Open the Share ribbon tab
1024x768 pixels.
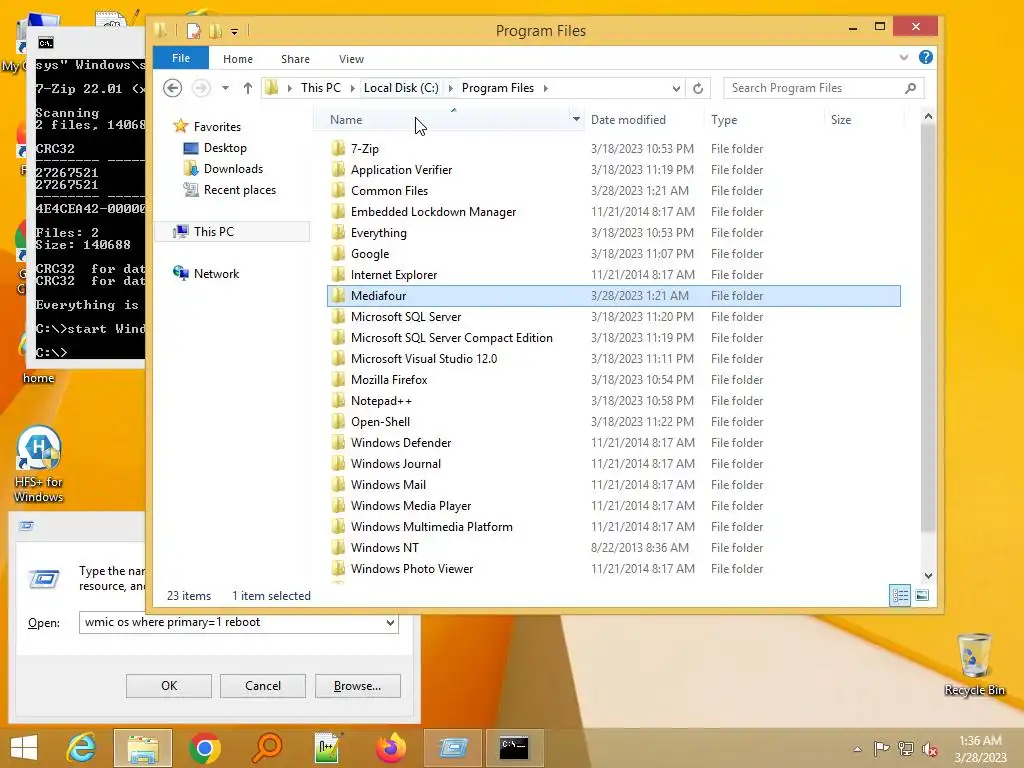(295, 59)
